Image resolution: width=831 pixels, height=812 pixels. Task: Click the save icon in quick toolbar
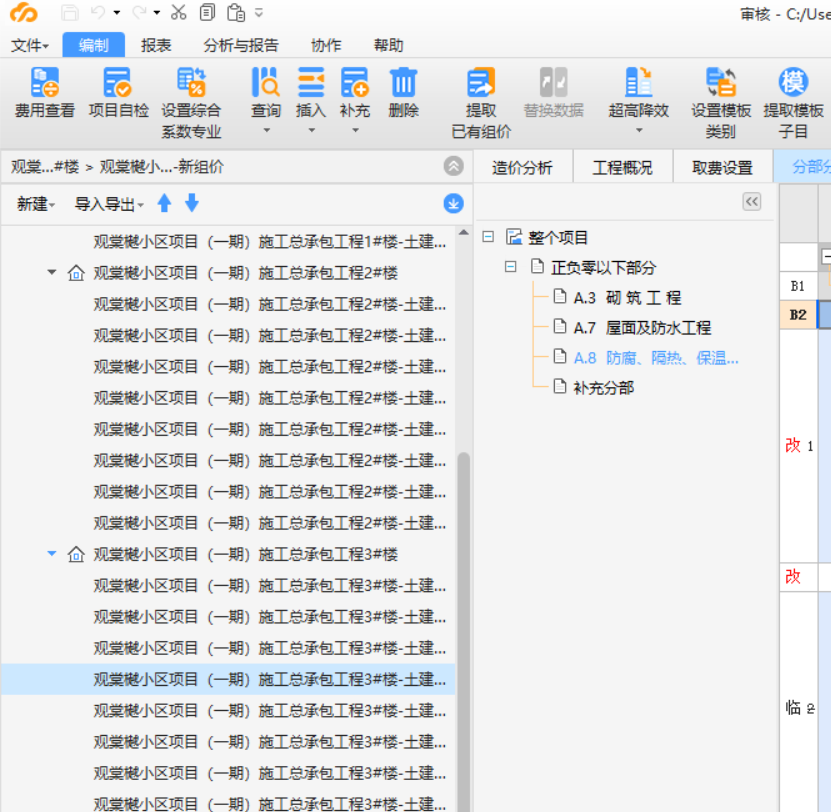point(70,13)
